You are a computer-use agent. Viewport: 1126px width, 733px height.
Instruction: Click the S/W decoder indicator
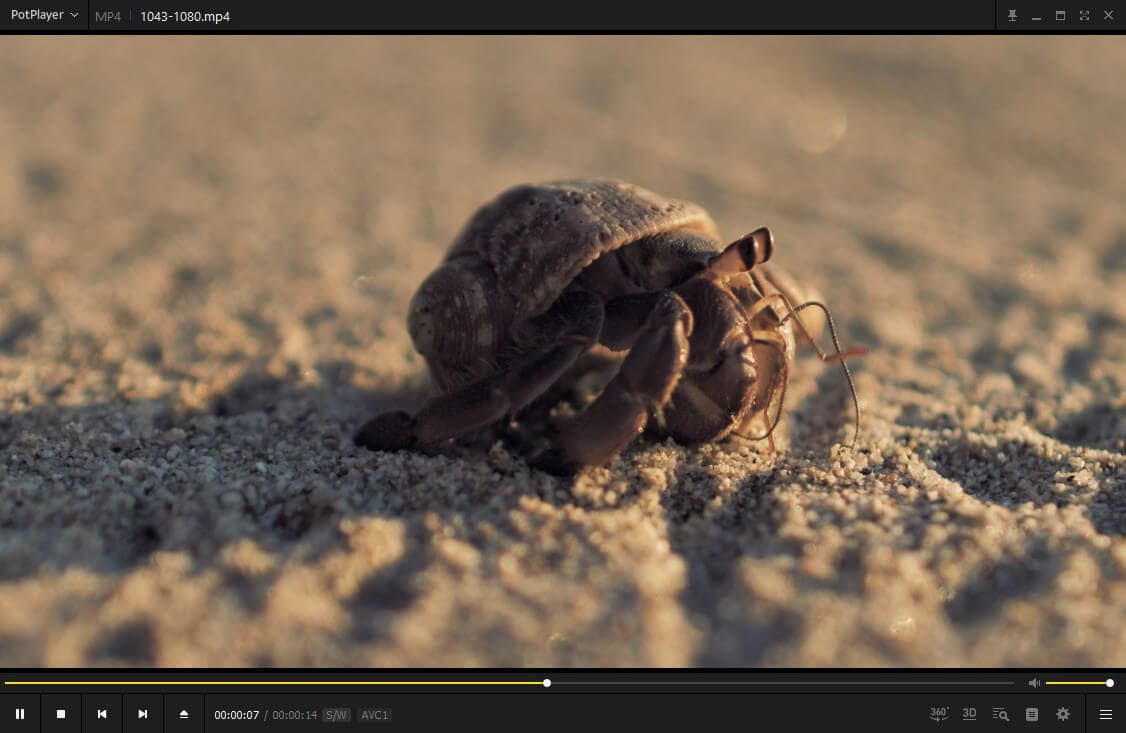coord(336,715)
